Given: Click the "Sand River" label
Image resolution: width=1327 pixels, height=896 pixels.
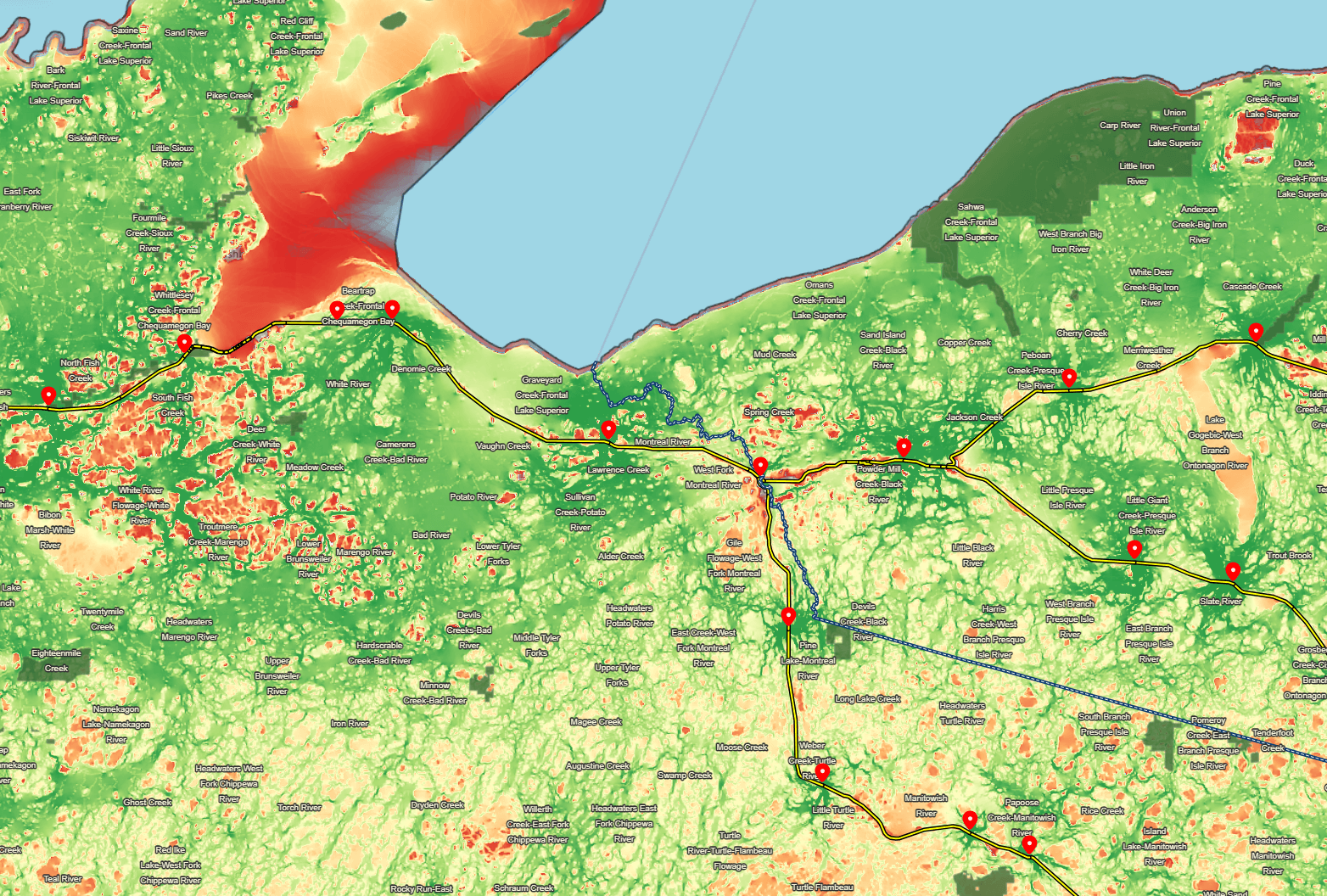Looking at the screenshot, I should [x=187, y=33].
